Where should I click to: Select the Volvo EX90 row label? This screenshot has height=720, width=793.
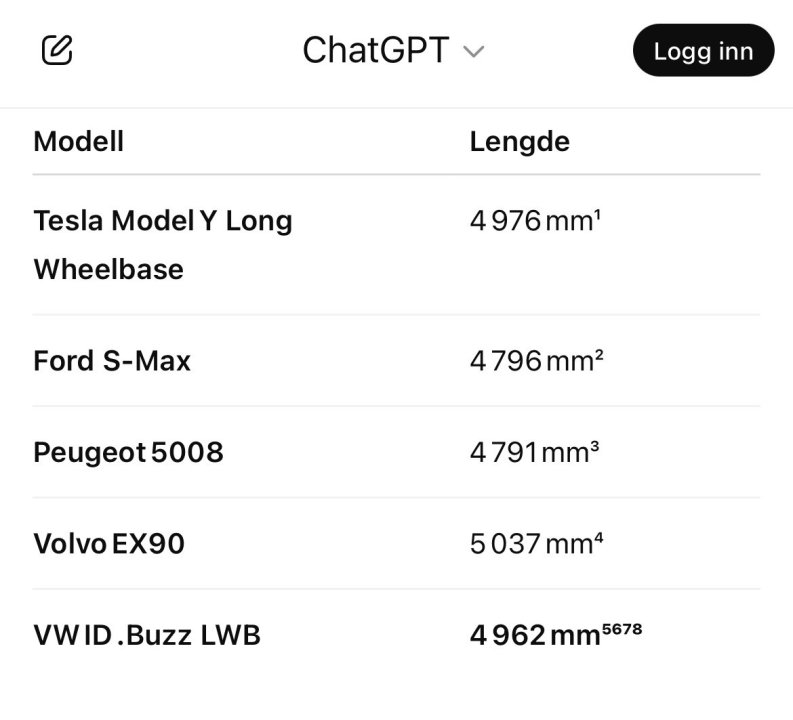click(109, 544)
